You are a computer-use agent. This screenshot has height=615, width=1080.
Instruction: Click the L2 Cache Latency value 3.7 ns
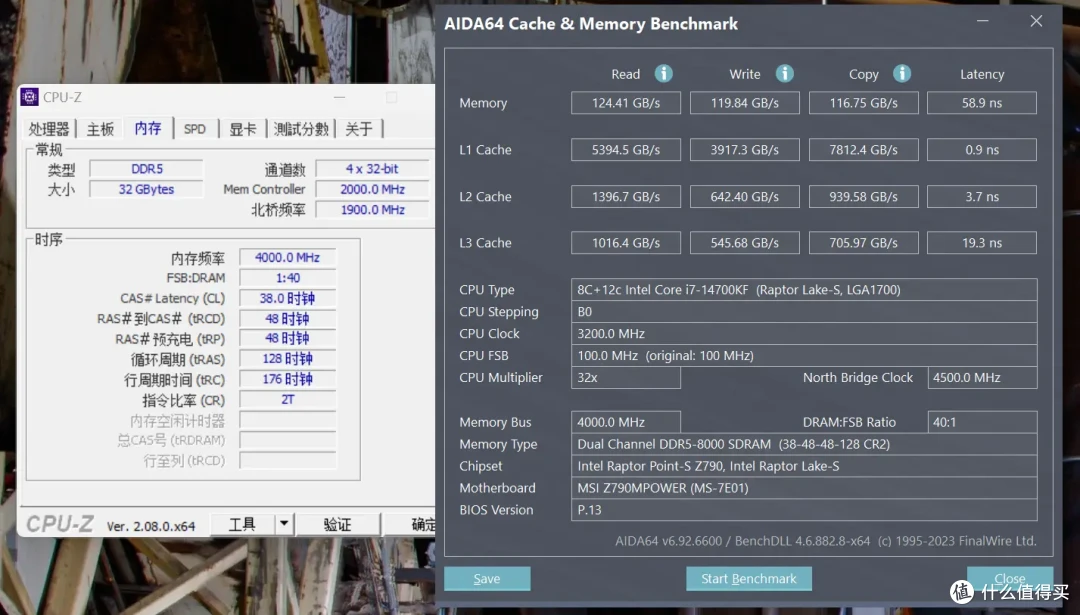pos(982,196)
